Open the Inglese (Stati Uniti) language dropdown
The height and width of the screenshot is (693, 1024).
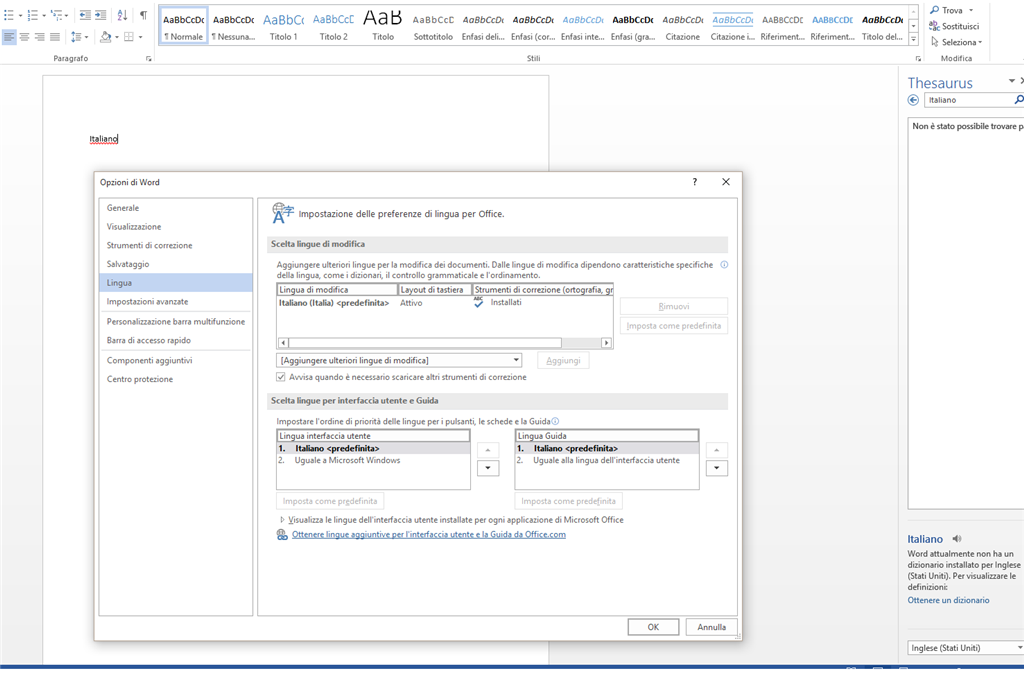[x=965, y=648]
